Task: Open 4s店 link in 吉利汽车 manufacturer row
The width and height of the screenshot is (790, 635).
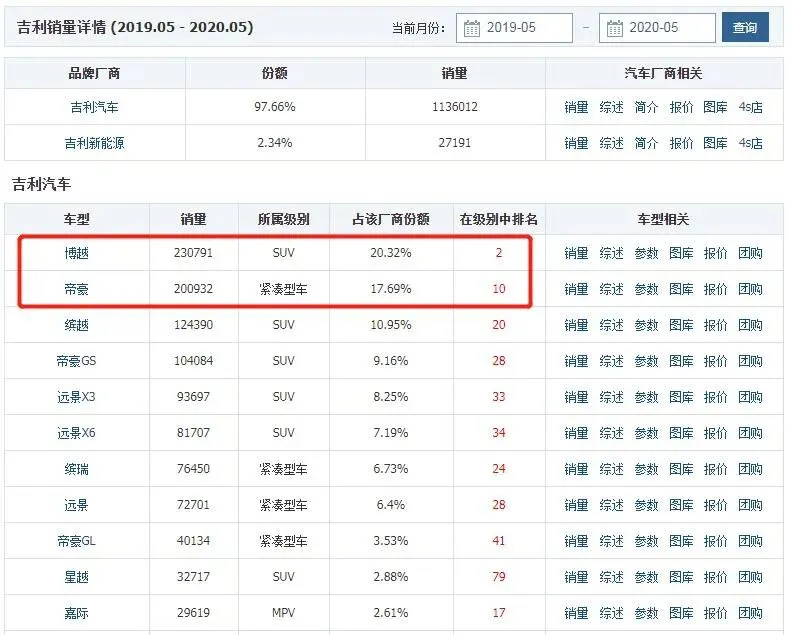Action: pos(751,107)
